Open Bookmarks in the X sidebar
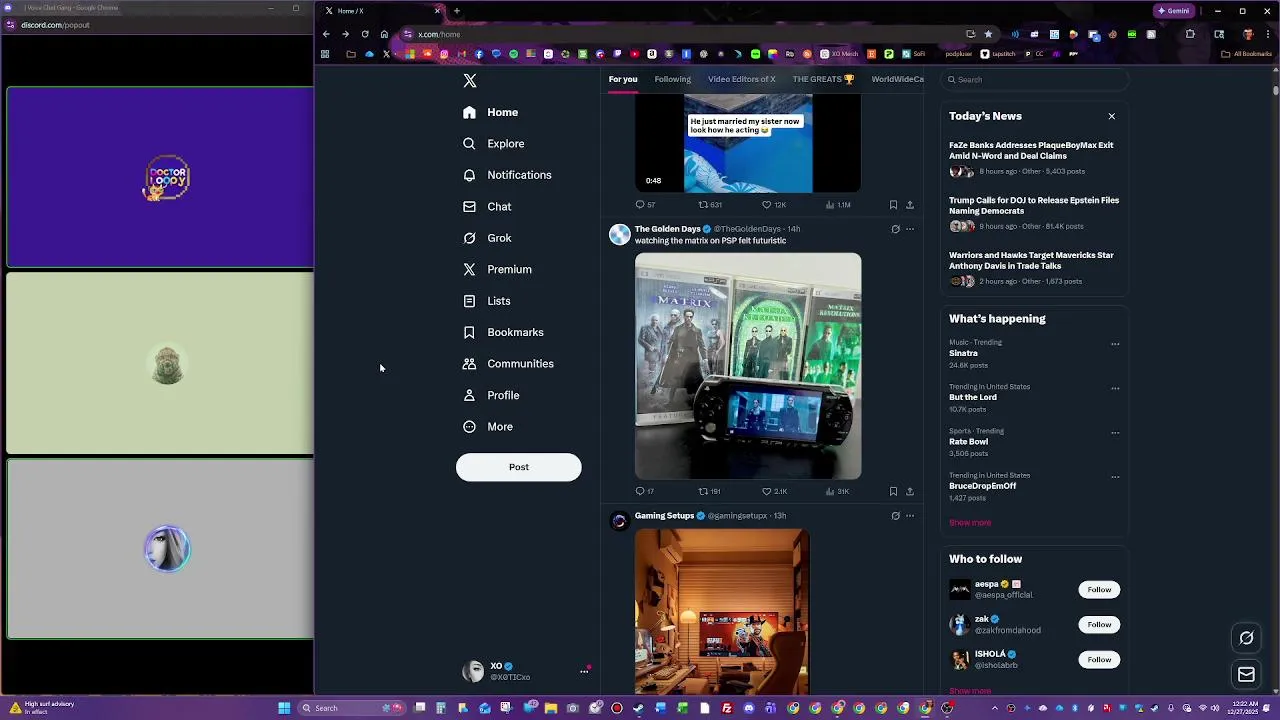The image size is (1280, 720). (x=504, y=332)
